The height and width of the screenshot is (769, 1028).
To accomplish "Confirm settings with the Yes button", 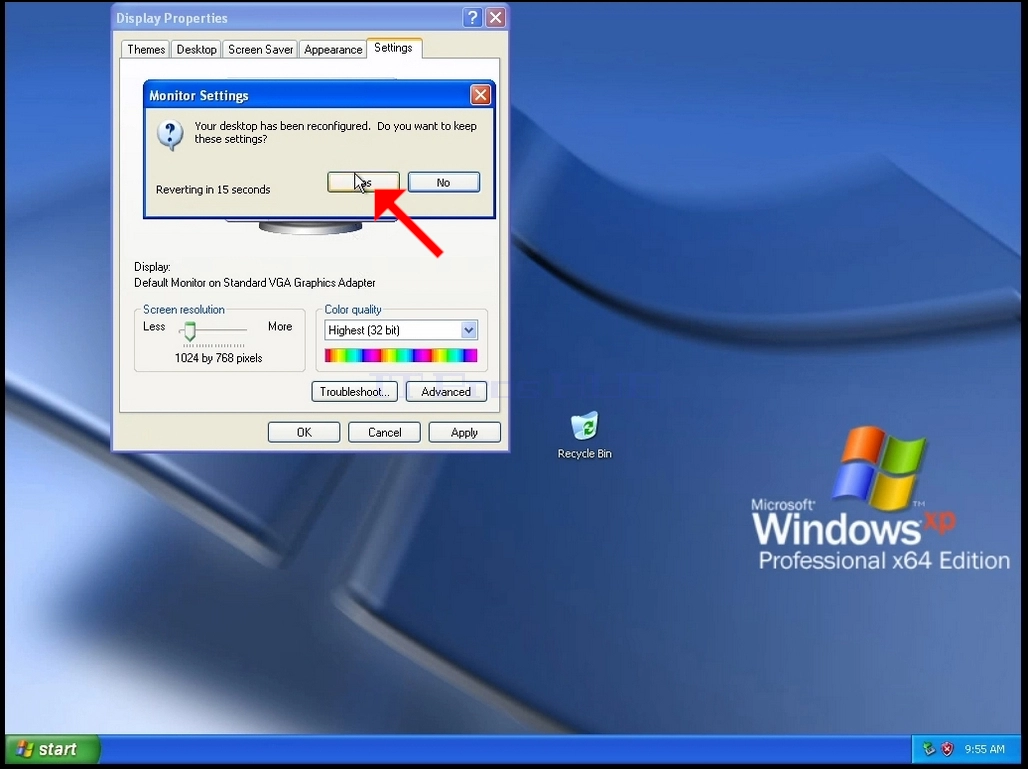I will tap(363, 182).
